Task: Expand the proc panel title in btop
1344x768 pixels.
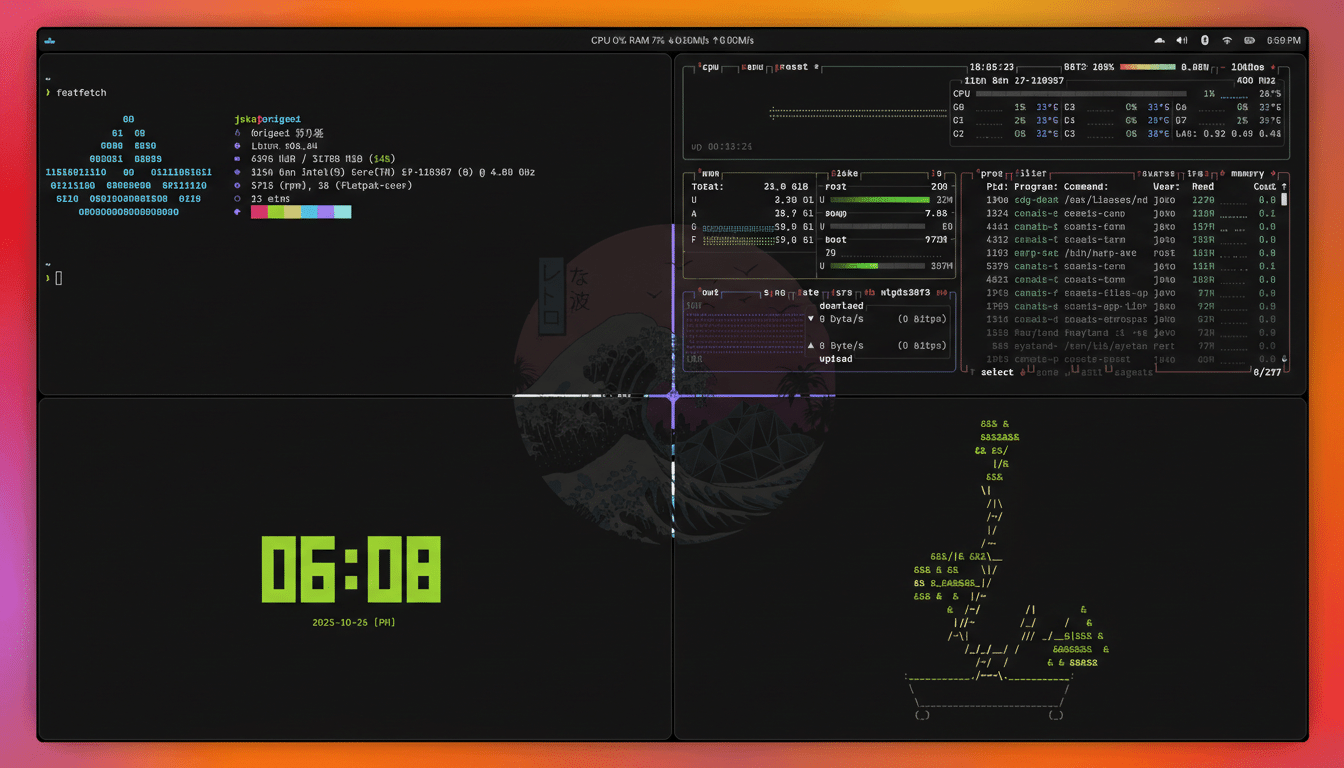Action: pos(989,173)
